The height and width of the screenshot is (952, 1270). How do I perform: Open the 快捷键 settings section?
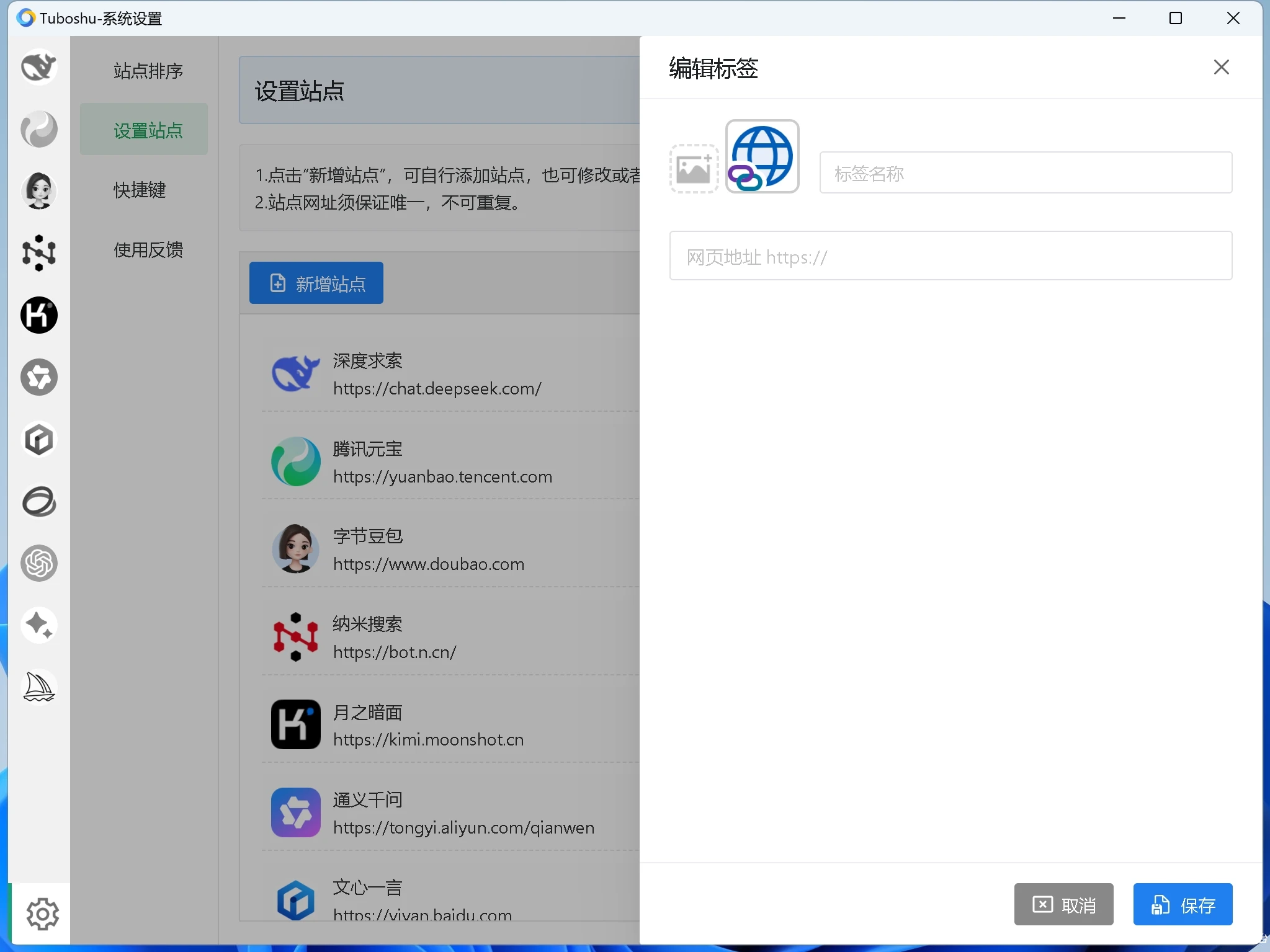pos(140,190)
